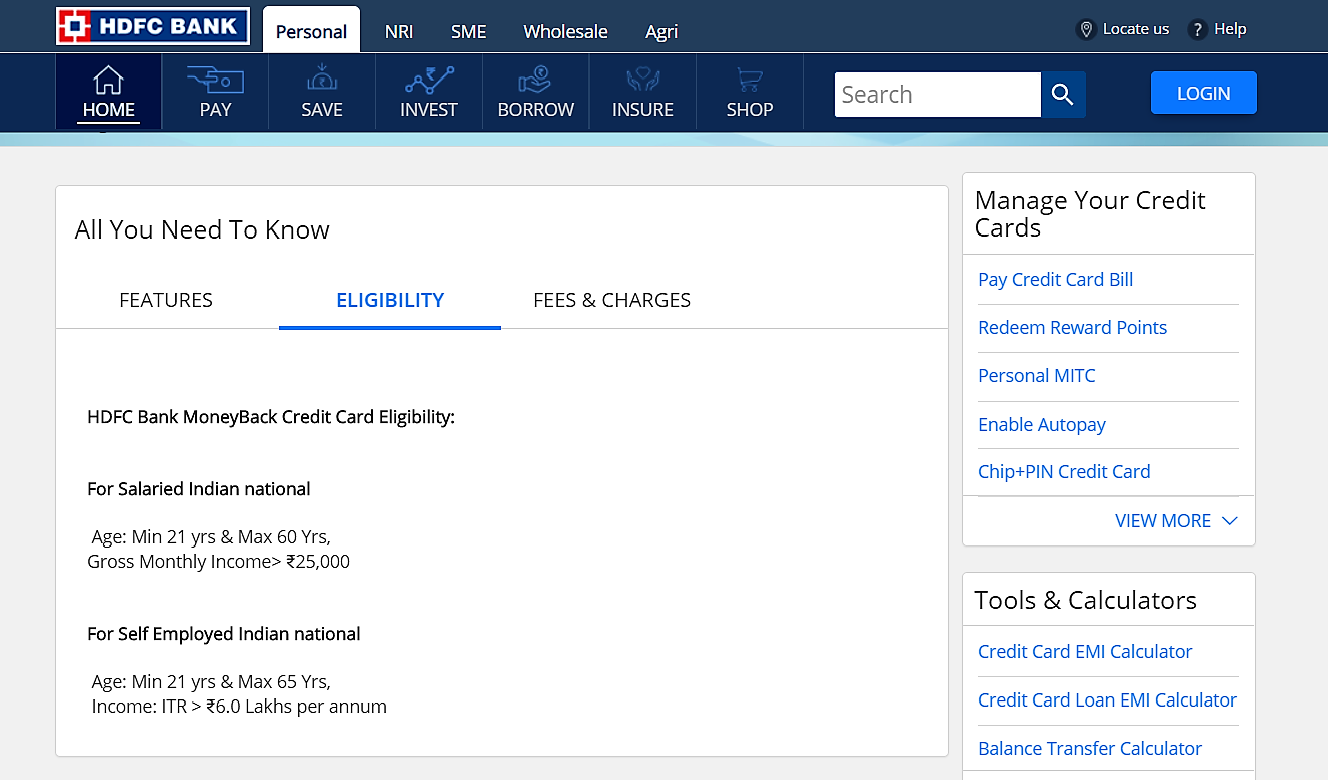The height and width of the screenshot is (780, 1328).
Task: Click 'Age: Min 21 yrs & Max 65 Yrs' text
Action: 210,682
